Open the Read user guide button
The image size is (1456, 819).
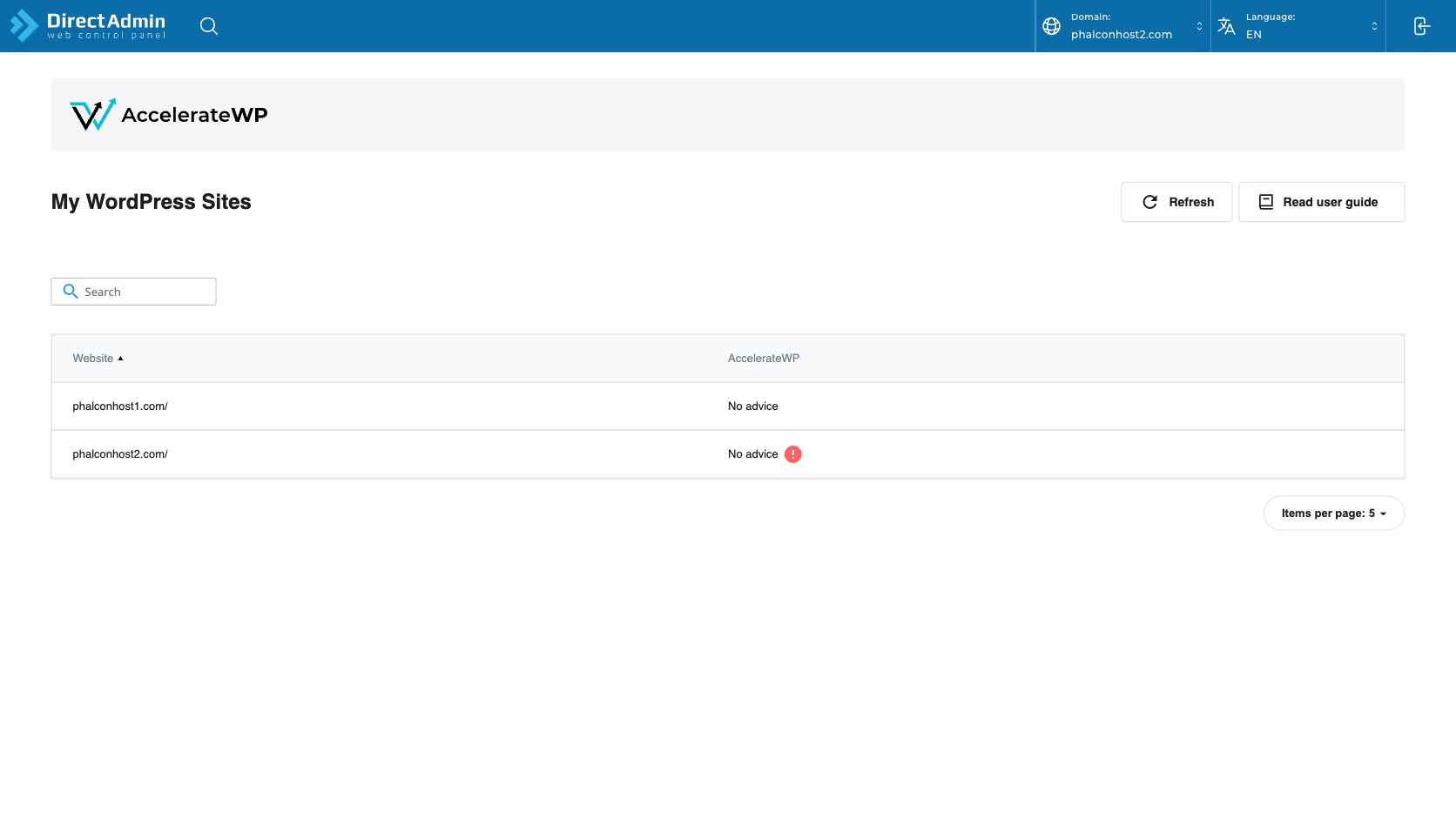click(x=1322, y=202)
